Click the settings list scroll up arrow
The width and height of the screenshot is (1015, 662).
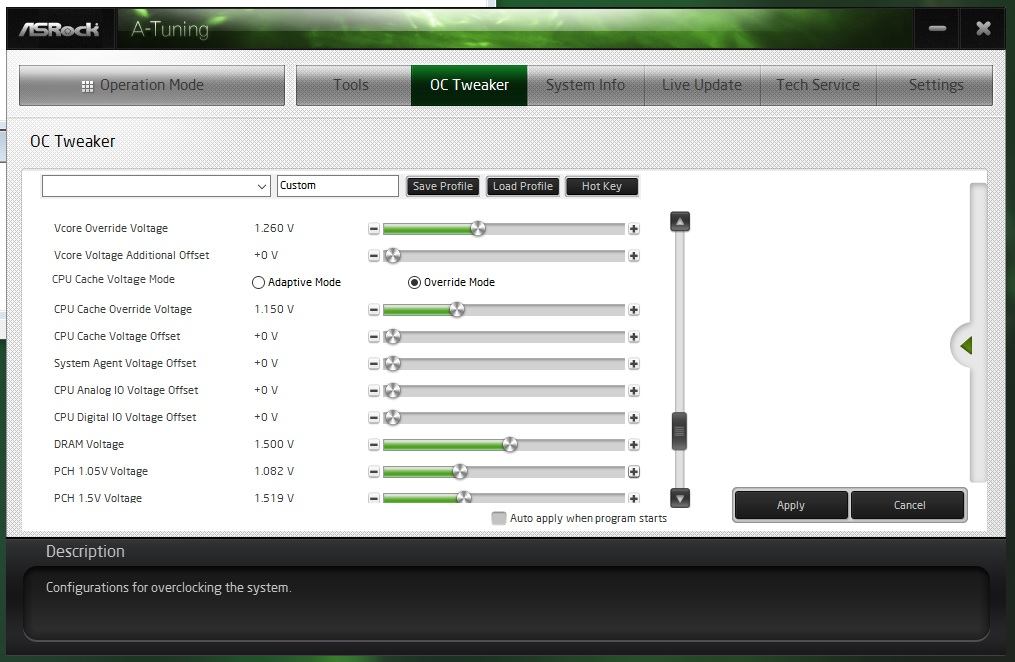[x=680, y=222]
